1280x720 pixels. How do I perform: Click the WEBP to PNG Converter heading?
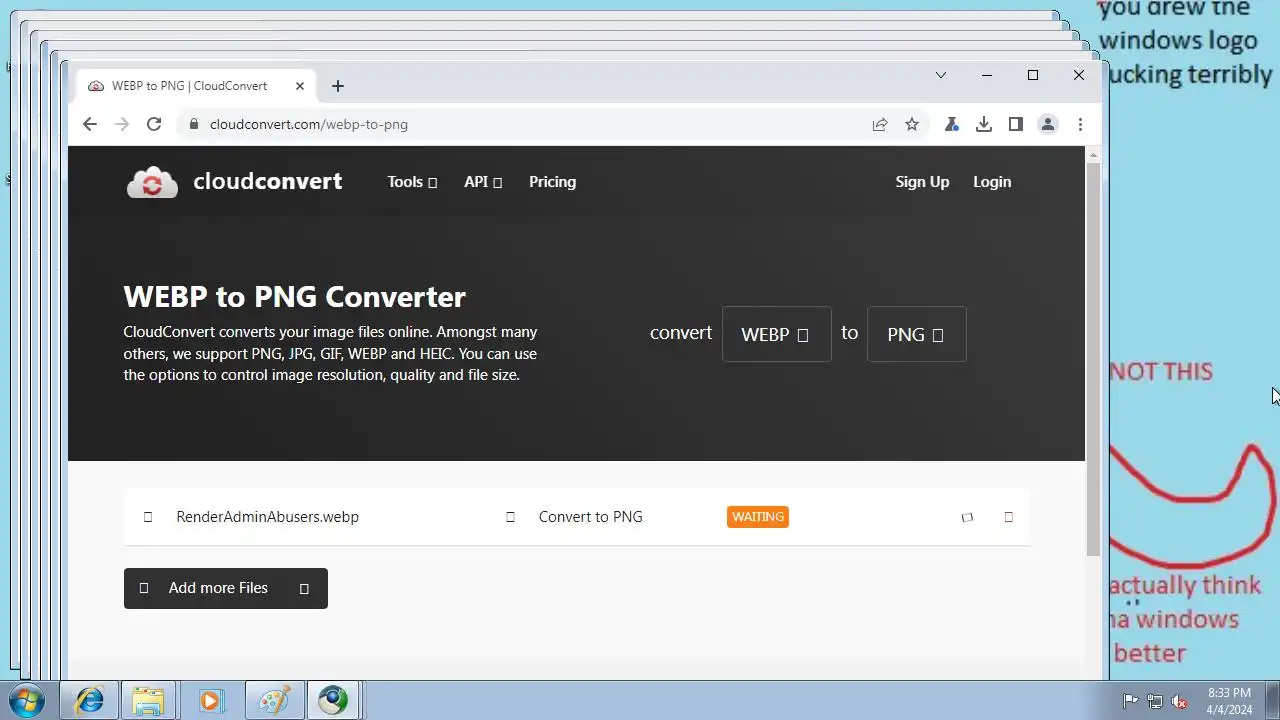tap(294, 297)
